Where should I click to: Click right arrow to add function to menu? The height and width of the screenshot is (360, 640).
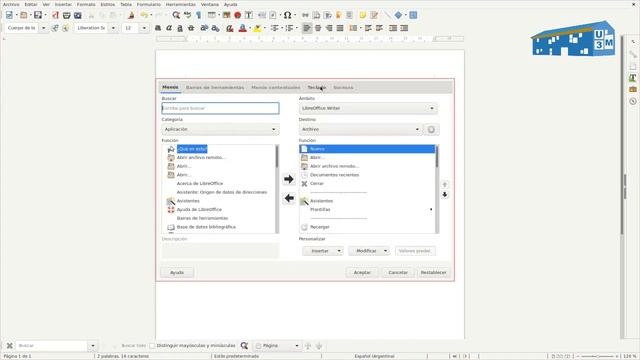pos(289,179)
